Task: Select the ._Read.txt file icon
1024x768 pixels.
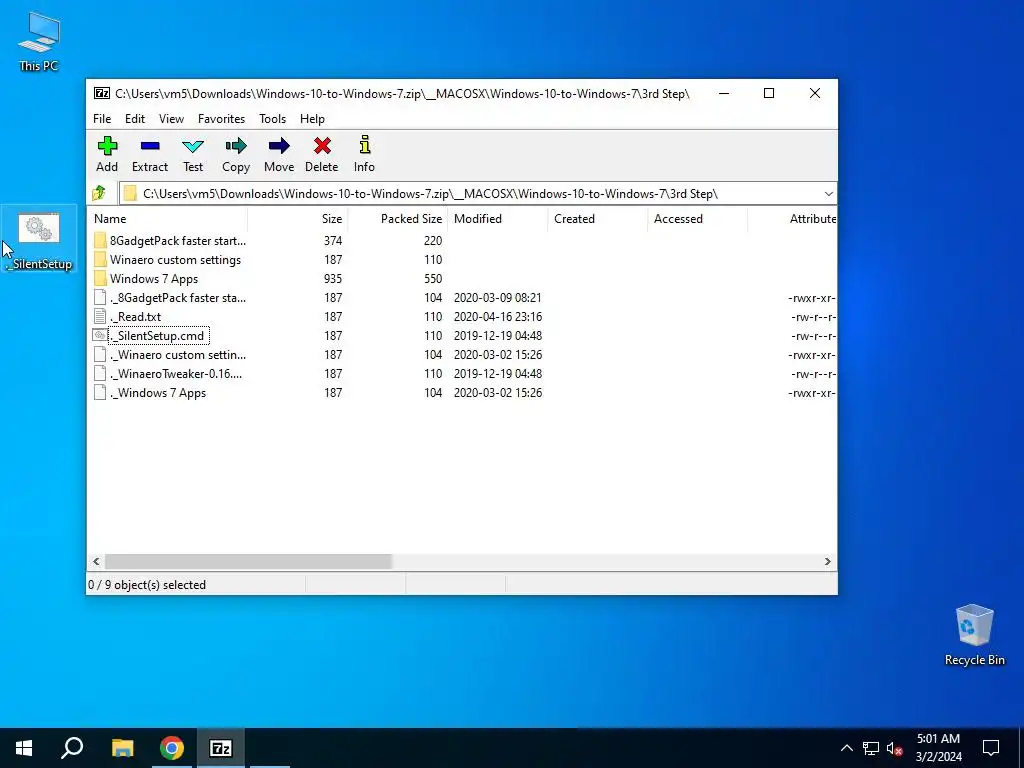Action: 100,317
